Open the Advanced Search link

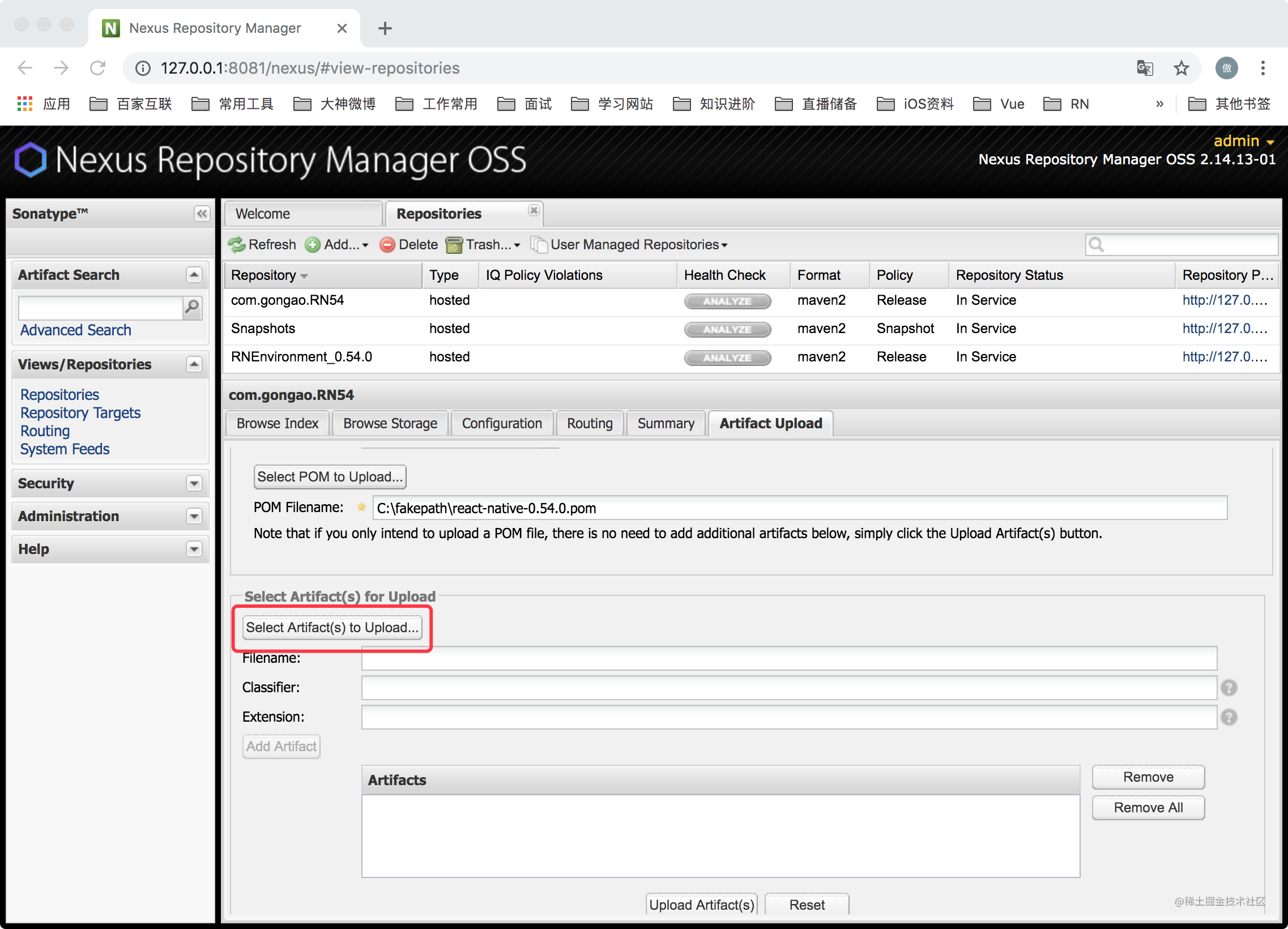pos(75,330)
